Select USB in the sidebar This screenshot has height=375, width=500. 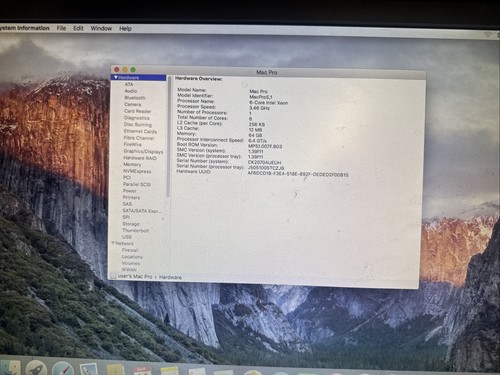[127, 237]
